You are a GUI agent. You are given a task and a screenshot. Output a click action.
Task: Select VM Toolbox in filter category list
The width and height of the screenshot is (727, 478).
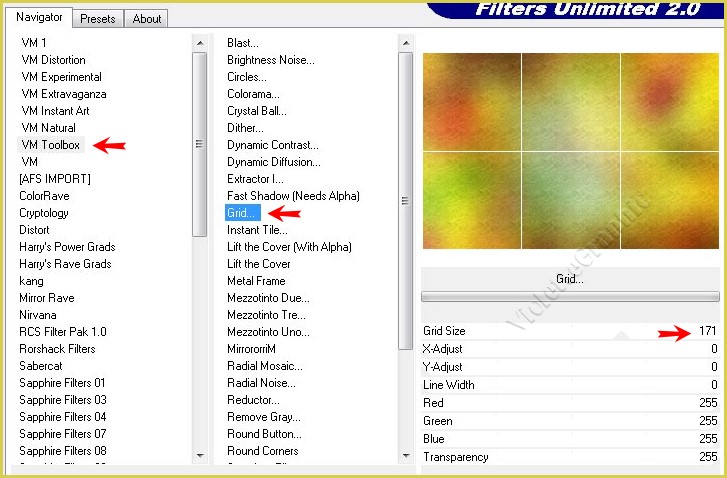(x=50, y=145)
